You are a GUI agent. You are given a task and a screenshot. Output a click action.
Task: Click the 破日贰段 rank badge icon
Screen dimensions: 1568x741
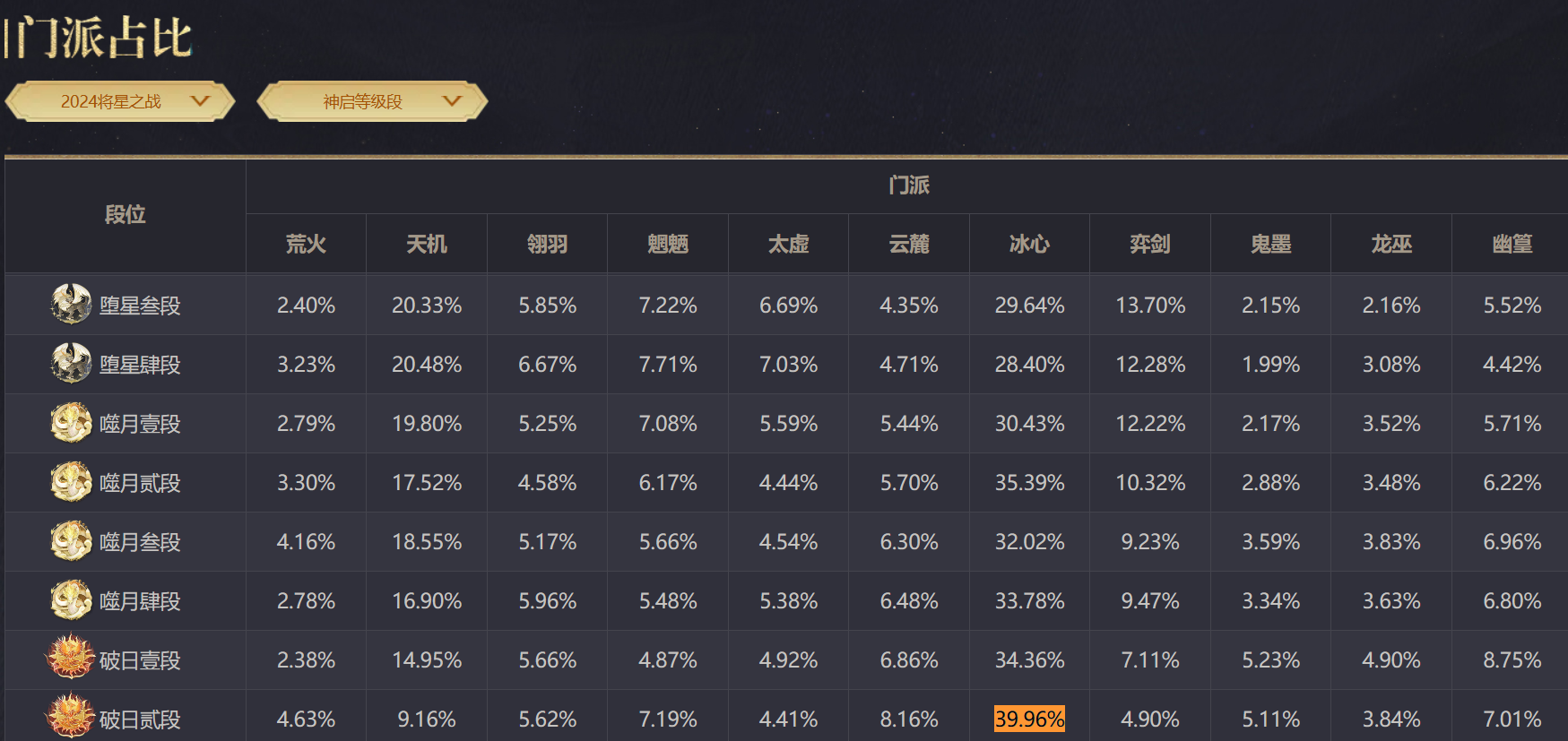pos(70,718)
